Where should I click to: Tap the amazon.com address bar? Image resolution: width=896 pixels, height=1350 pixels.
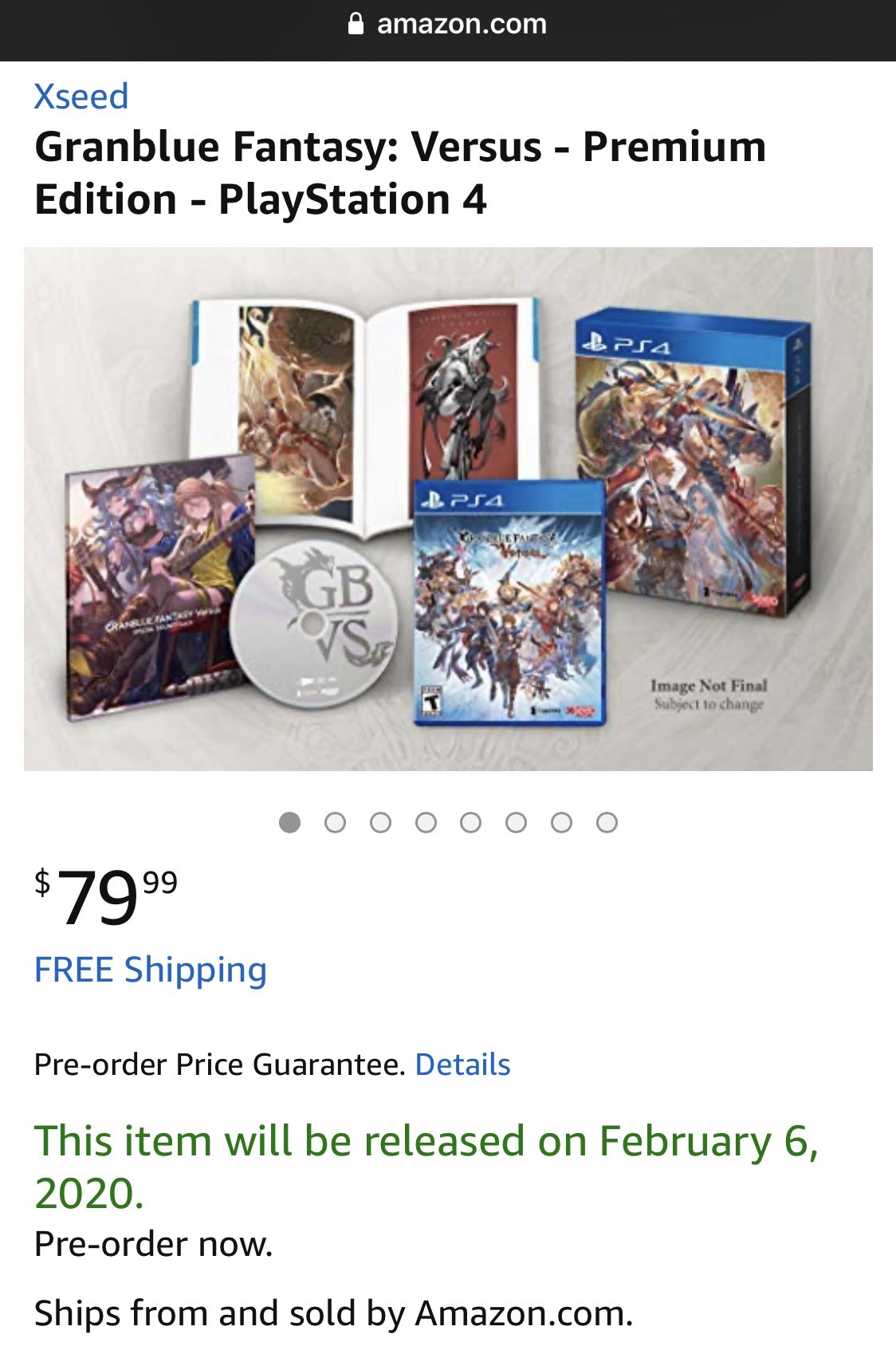coord(448,24)
